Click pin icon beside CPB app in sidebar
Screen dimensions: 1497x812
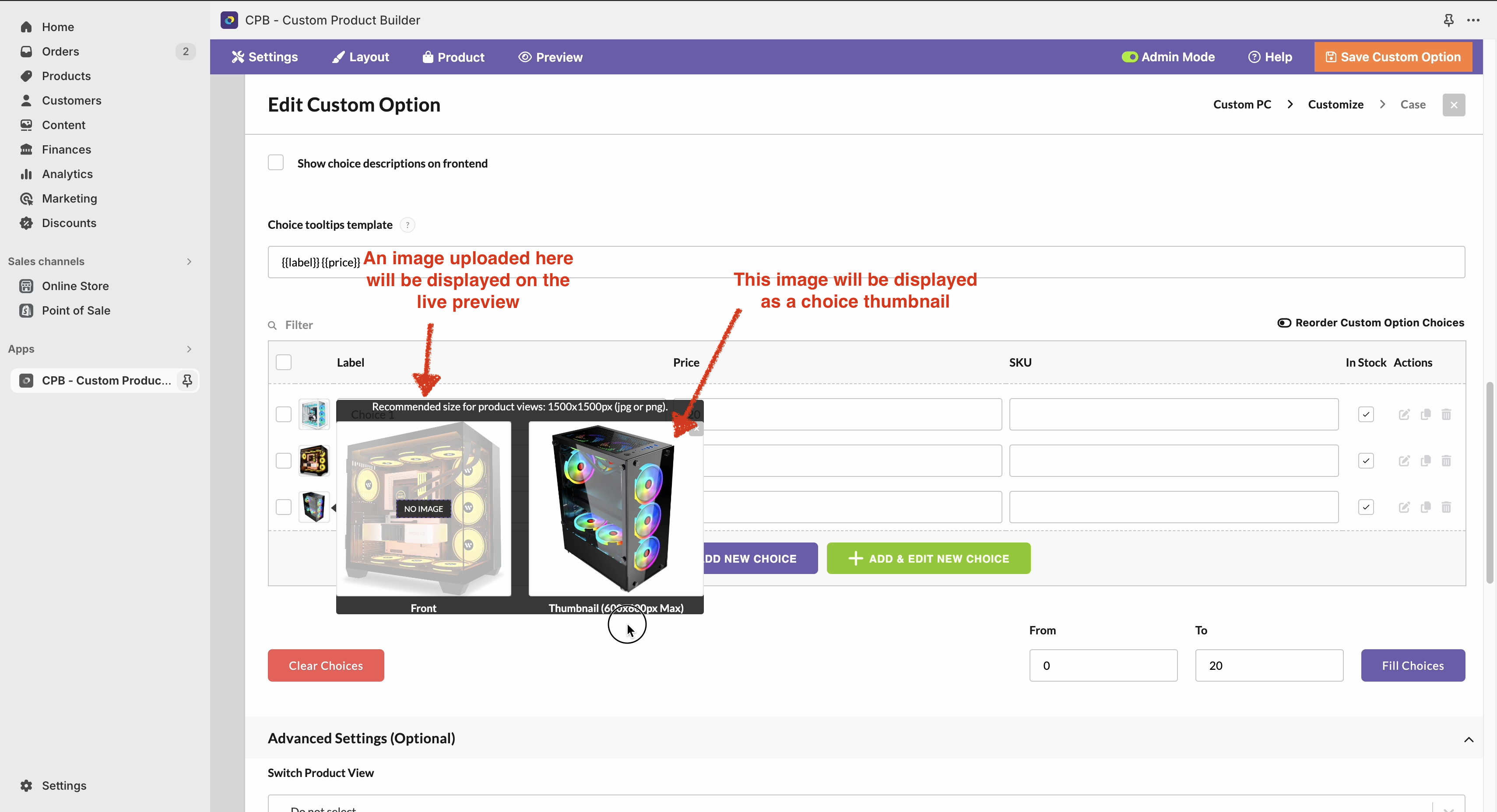click(x=187, y=381)
